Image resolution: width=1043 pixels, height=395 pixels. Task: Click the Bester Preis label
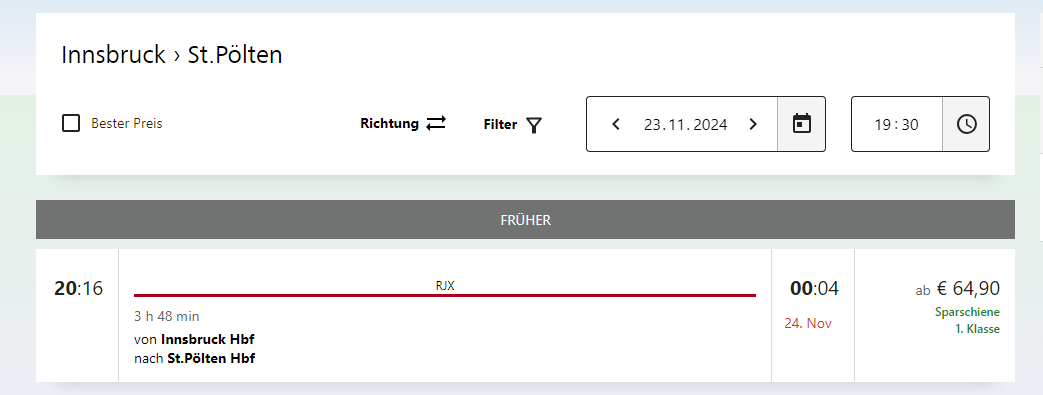[126, 124]
